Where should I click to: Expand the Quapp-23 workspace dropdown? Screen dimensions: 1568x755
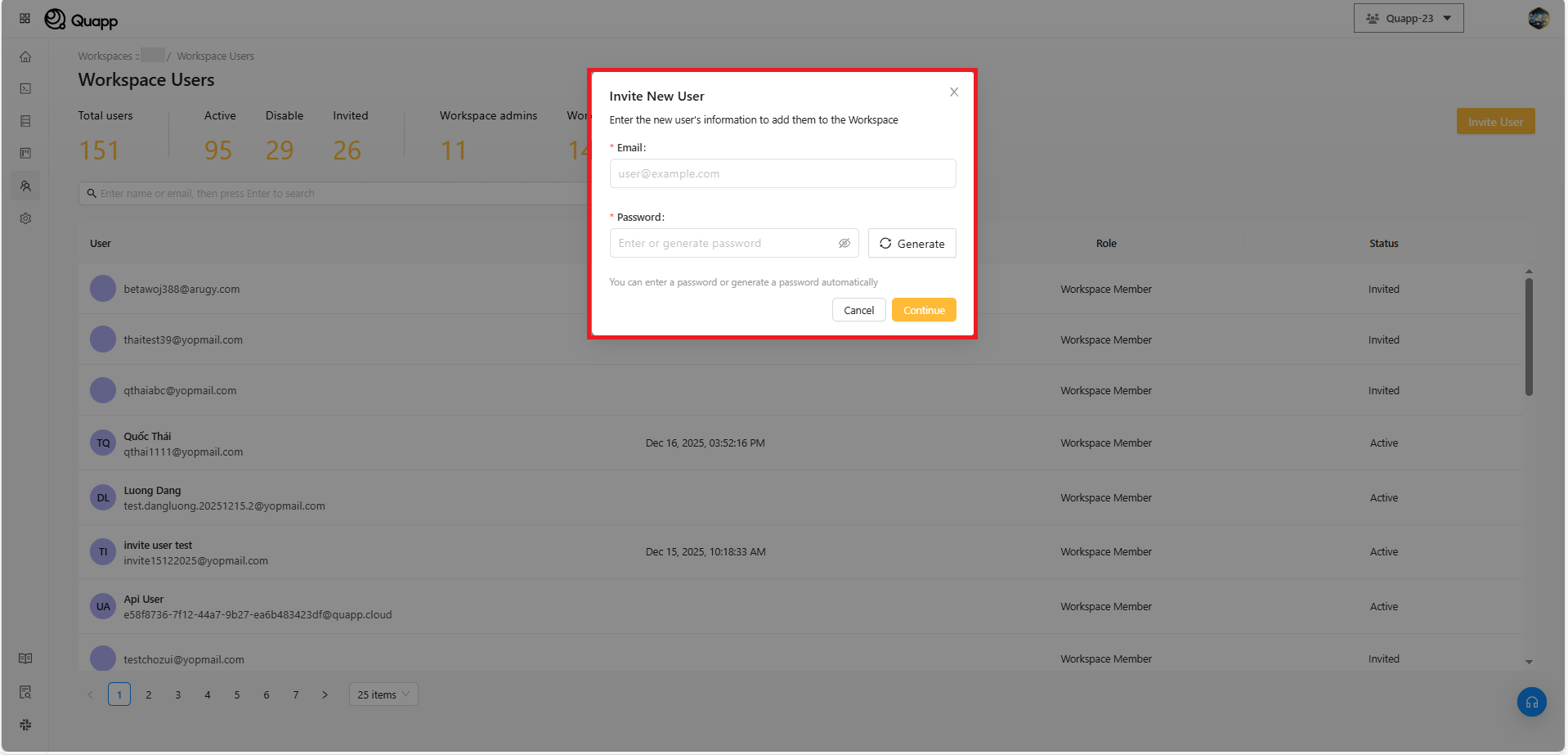tap(1408, 19)
